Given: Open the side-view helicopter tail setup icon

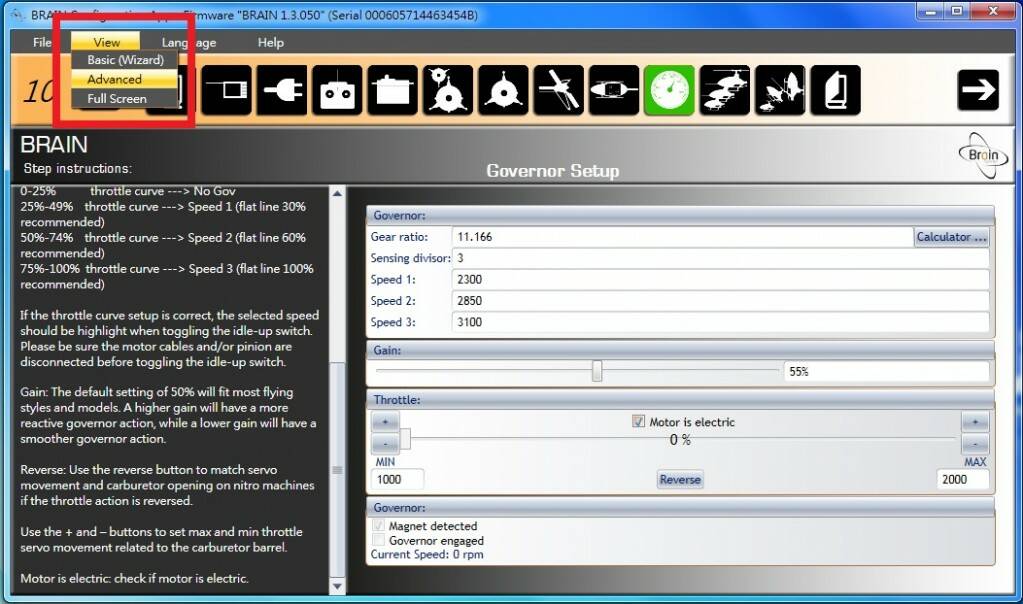Looking at the screenshot, I should tap(614, 90).
